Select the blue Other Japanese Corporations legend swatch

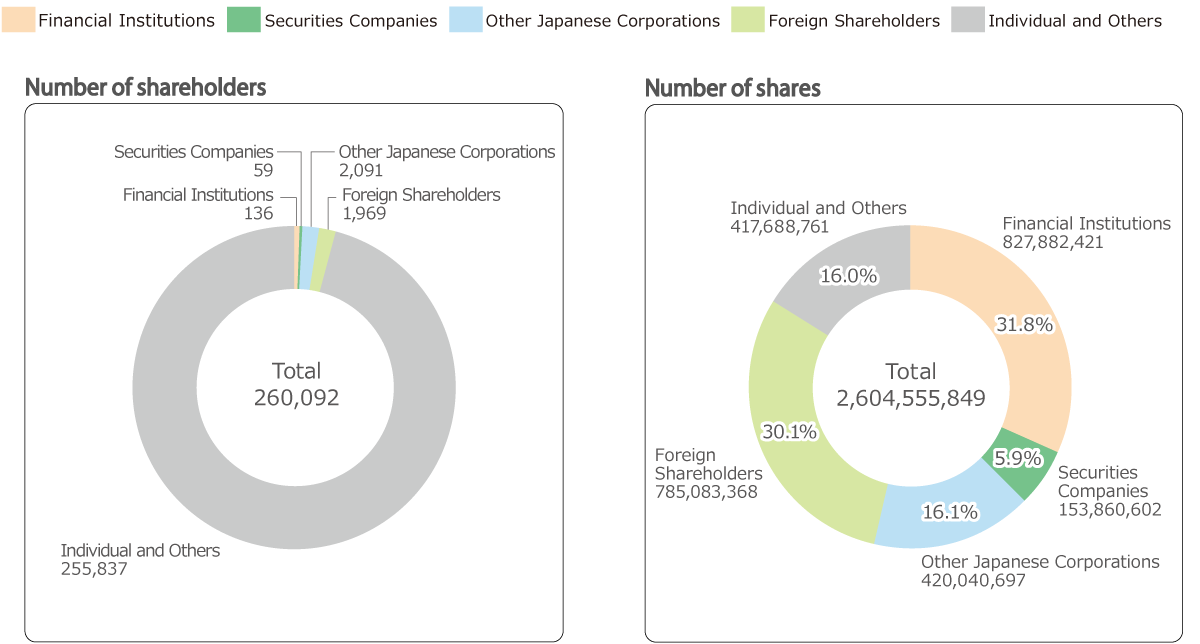pyautogui.click(x=465, y=20)
